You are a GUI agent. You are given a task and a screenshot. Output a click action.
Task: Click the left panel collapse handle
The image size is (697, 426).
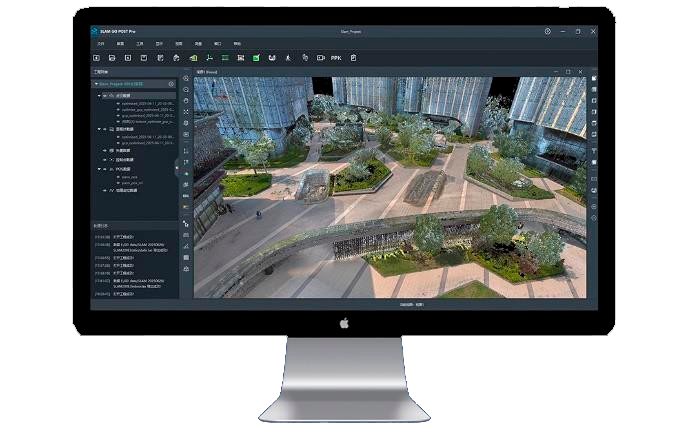tap(178, 166)
